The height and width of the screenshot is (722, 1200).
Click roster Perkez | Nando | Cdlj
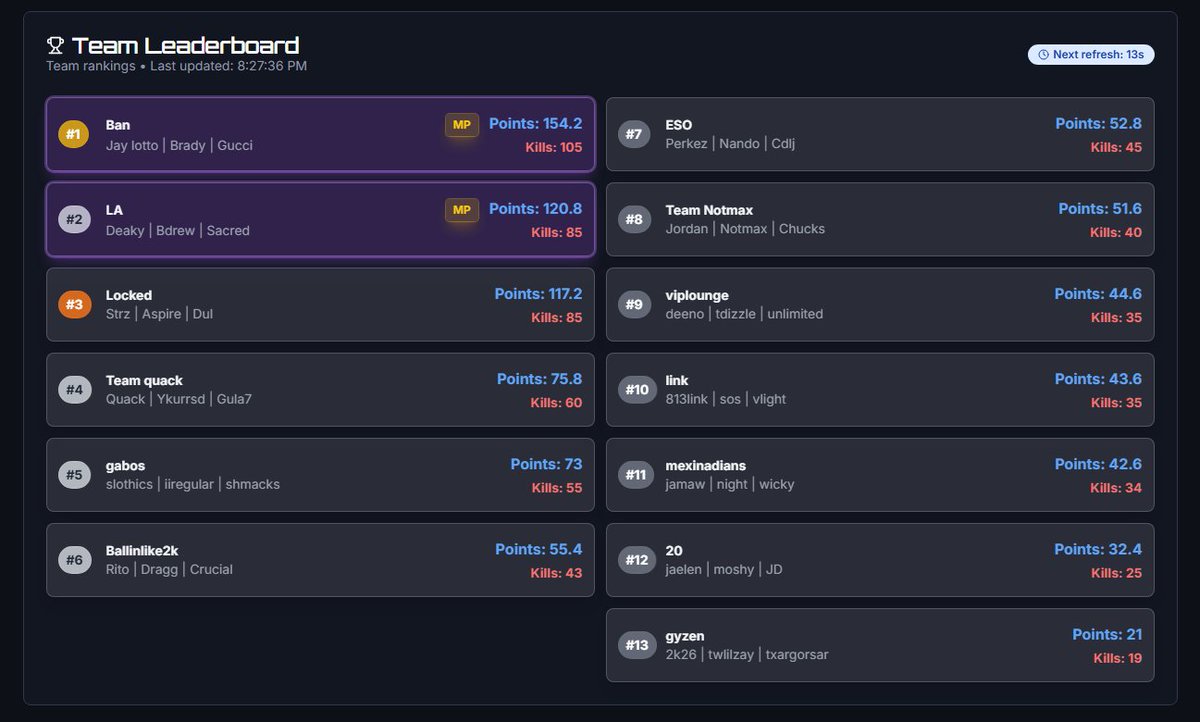coord(730,143)
